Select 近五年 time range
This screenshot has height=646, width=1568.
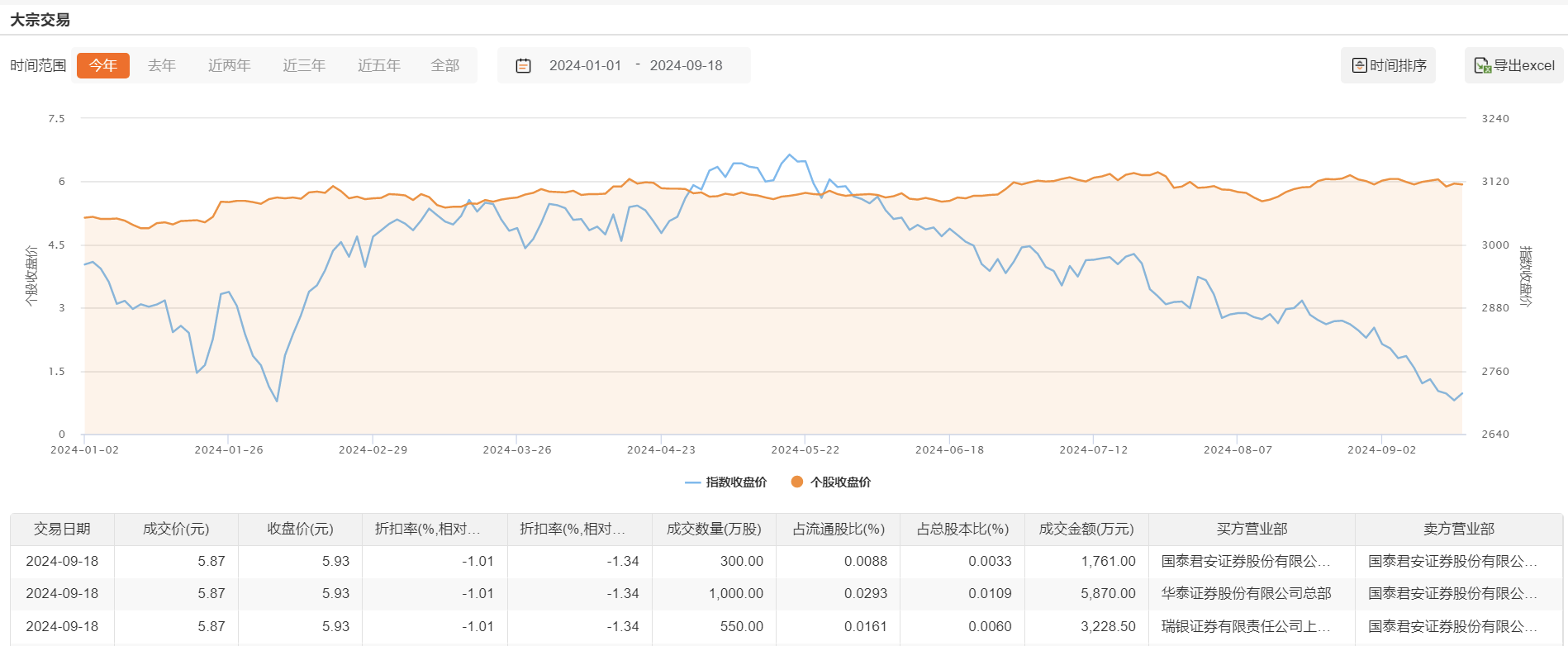click(x=379, y=65)
